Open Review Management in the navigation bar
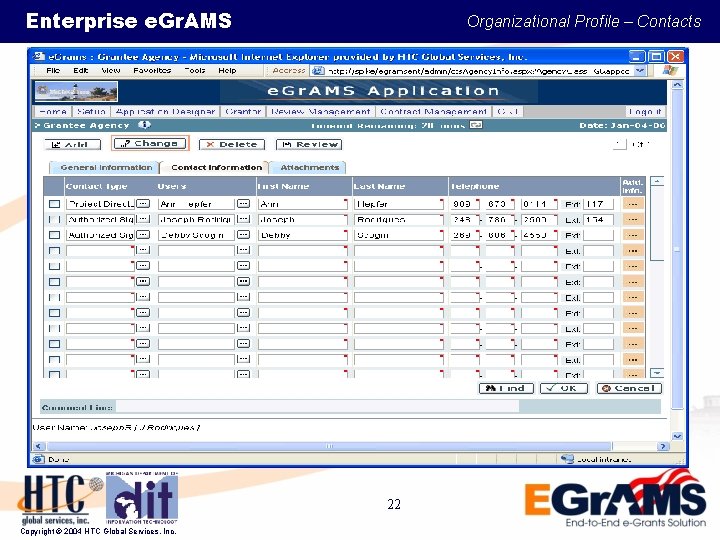Screen dimensions: 720x540 (x=321, y=112)
